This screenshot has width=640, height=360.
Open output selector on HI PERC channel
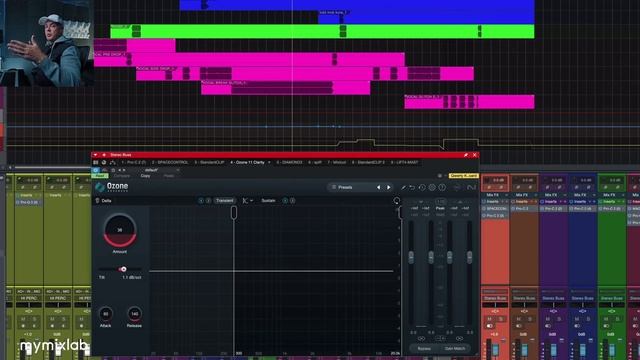29,298
